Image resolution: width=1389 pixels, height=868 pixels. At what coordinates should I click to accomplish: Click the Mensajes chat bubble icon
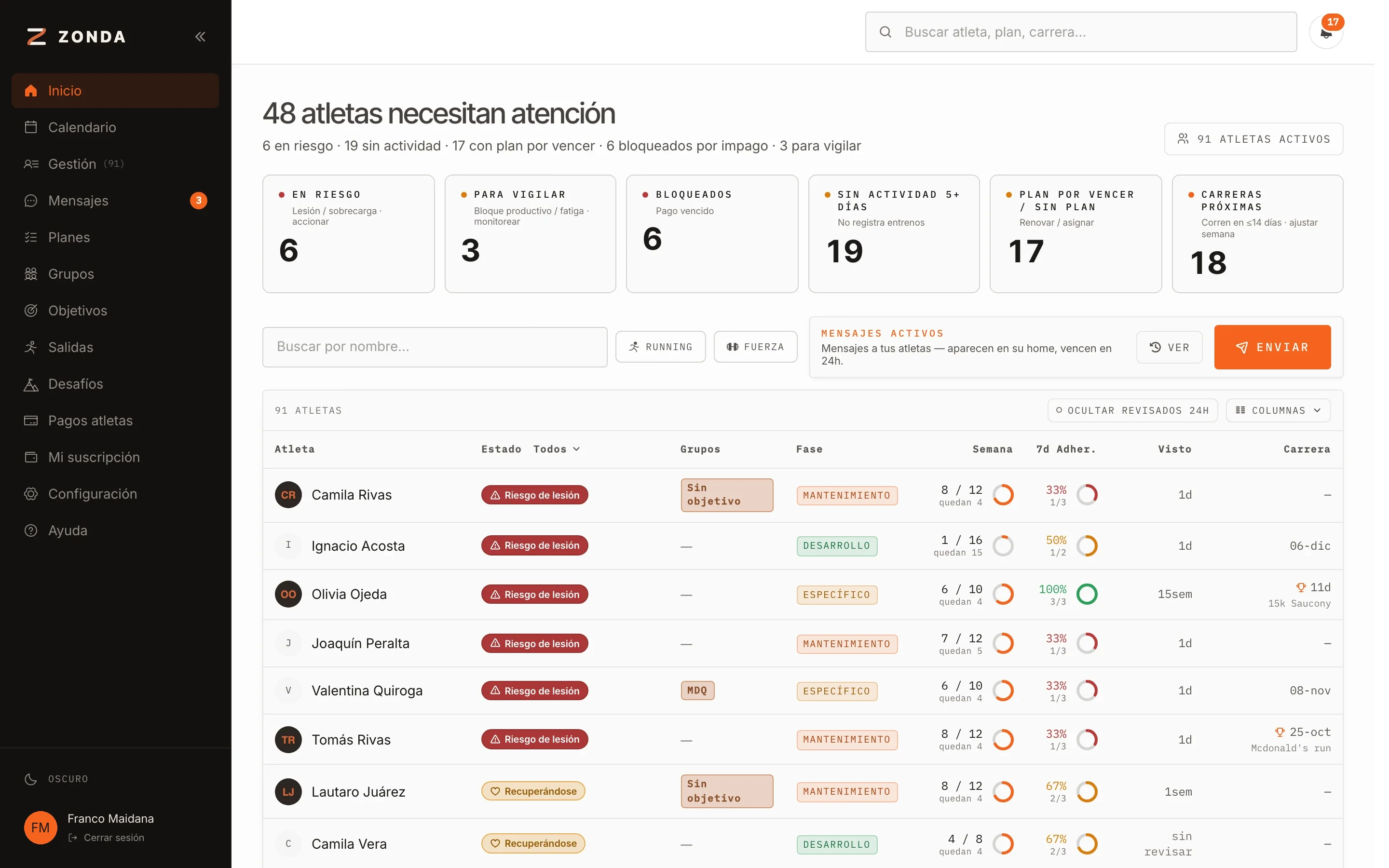[x=31, y=200]
